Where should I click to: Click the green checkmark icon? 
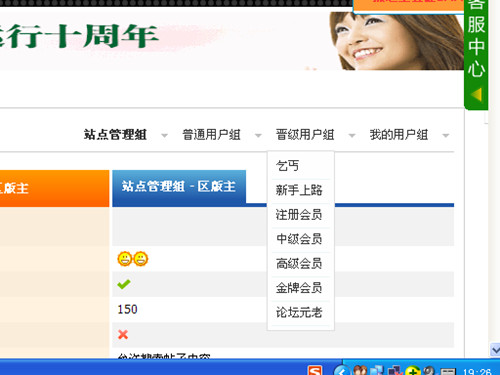pyautogui.click(x=124, y=284)
